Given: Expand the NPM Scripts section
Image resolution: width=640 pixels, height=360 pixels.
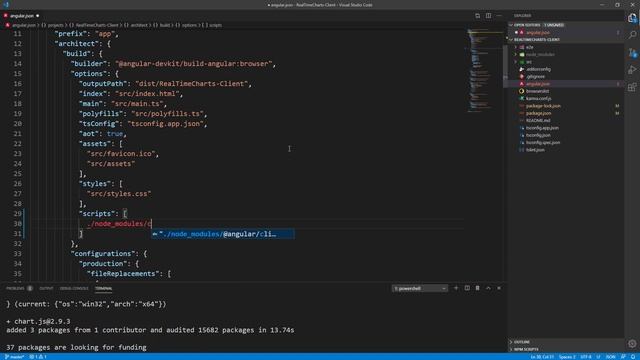Looking at the screenshot, I should pyautogui.click(x=526, y=349).
